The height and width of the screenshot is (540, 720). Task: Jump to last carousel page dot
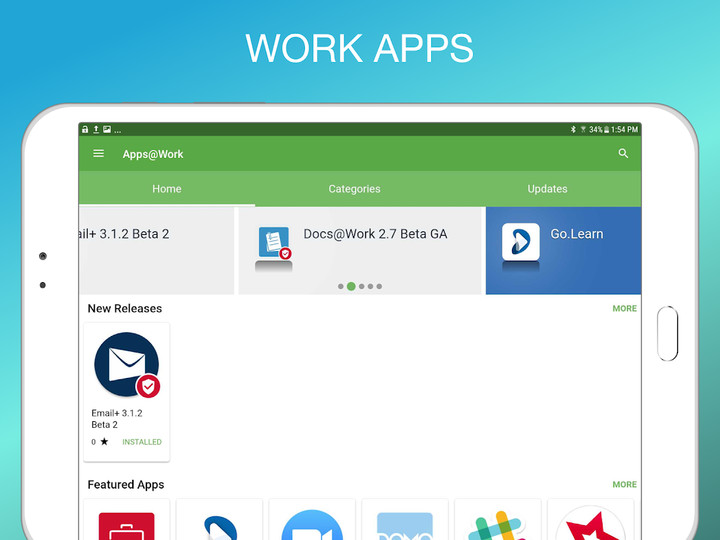pos(379,287)
